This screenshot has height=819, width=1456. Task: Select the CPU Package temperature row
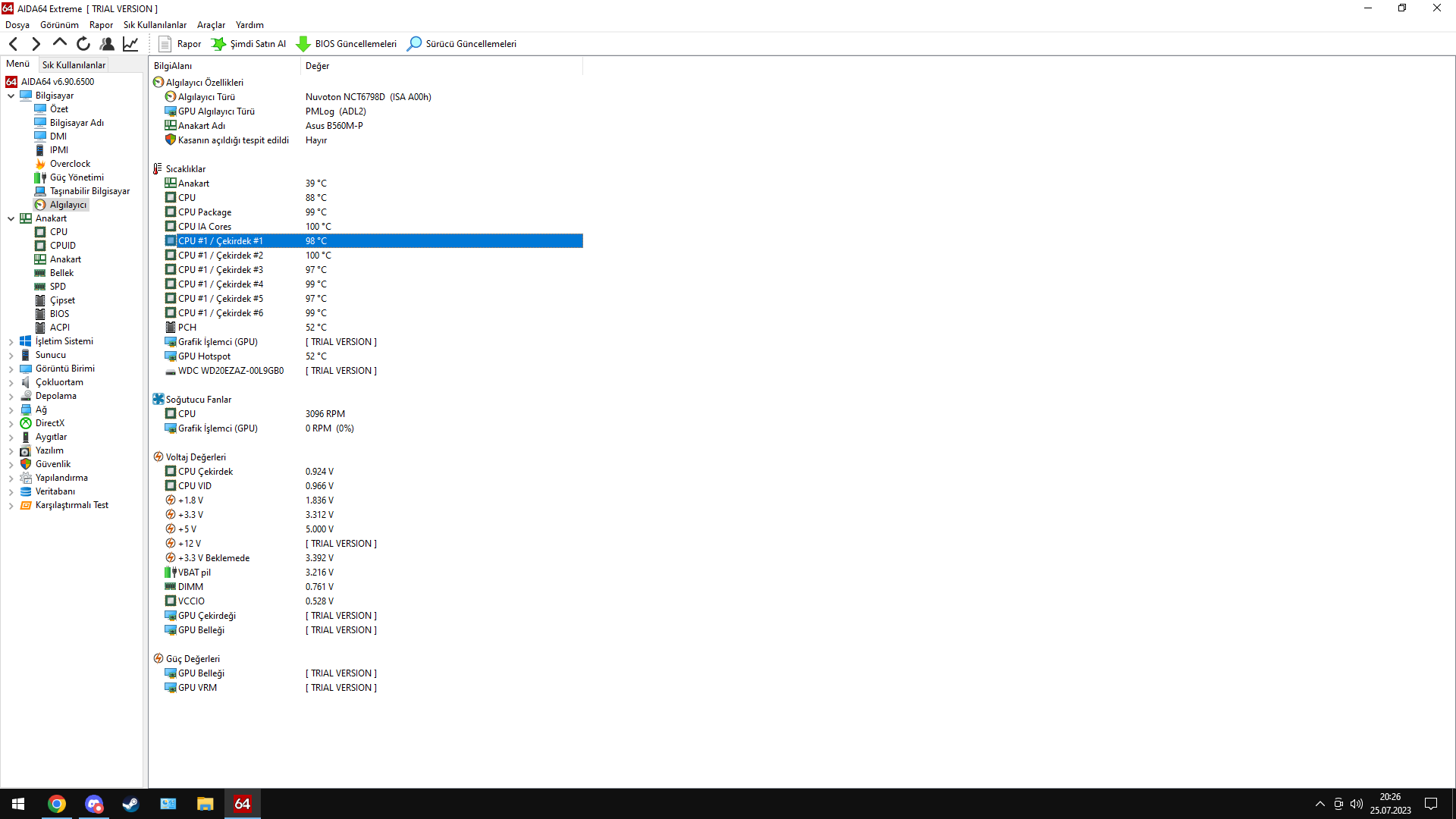(x=205, y=212)
